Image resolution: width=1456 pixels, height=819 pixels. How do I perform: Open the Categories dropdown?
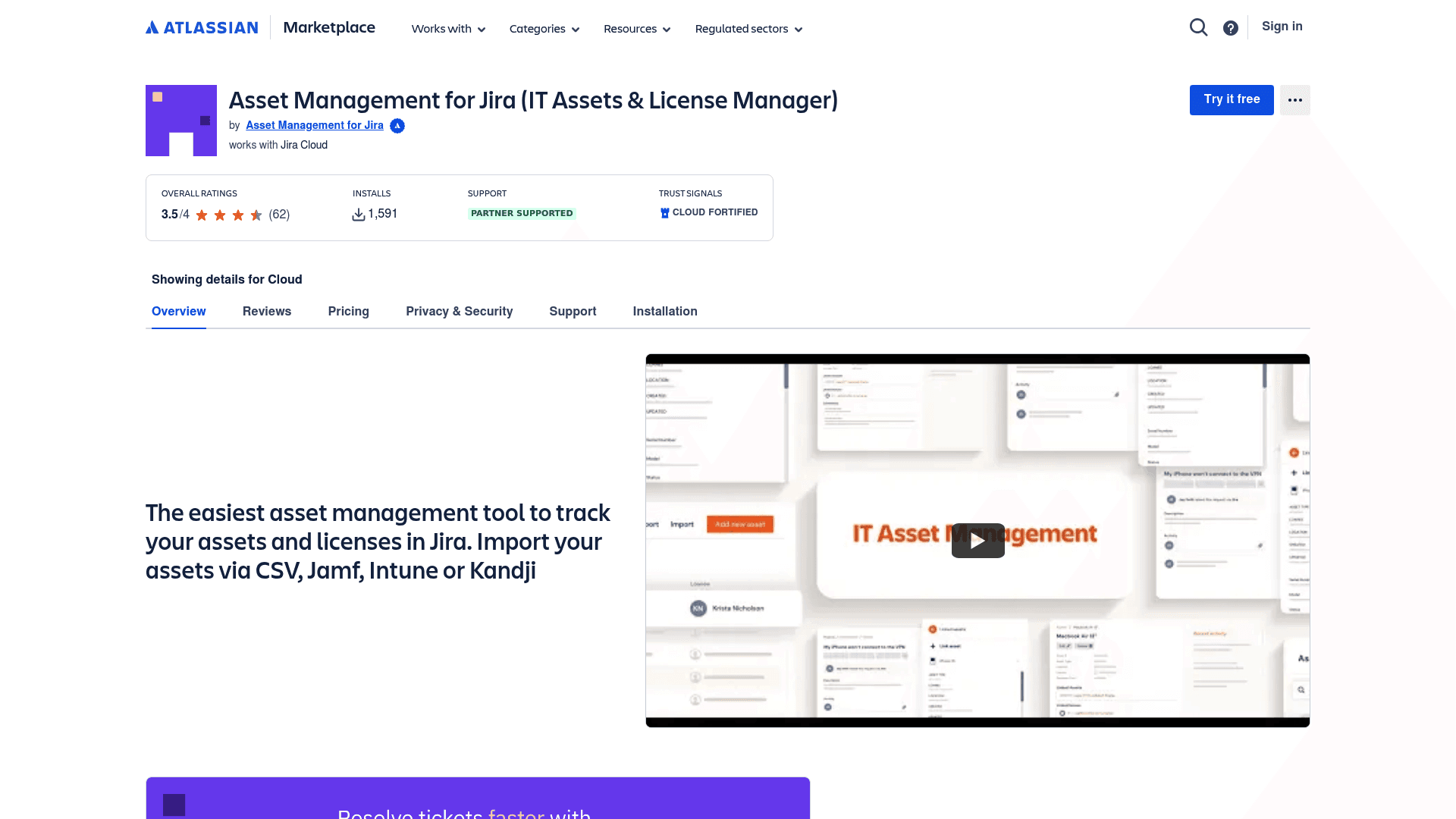pos(544,29)
